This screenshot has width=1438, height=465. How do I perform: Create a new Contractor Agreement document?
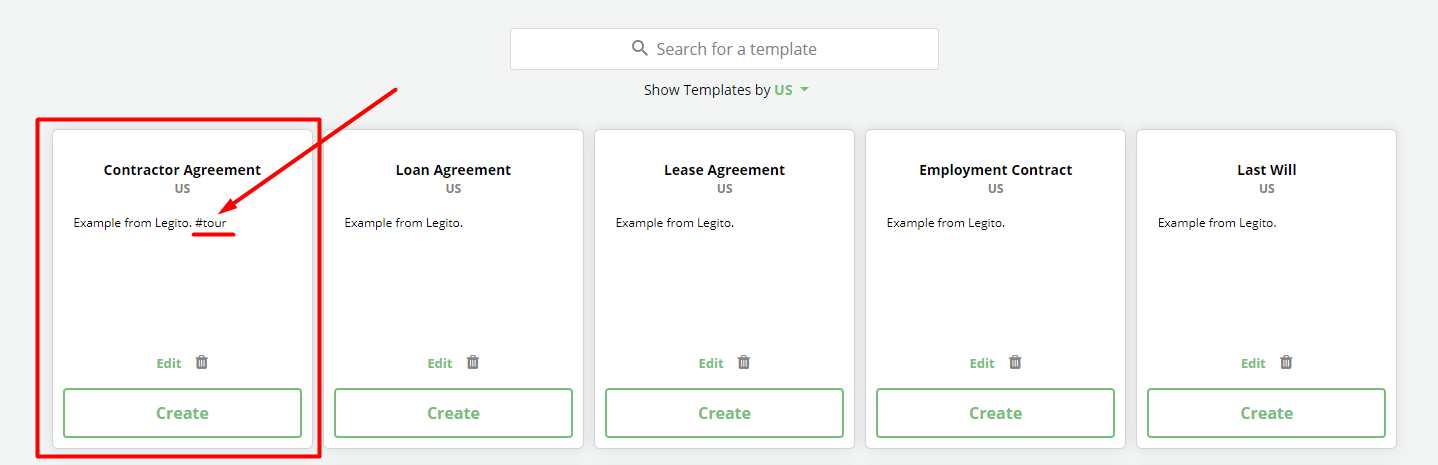click(182, 413)
